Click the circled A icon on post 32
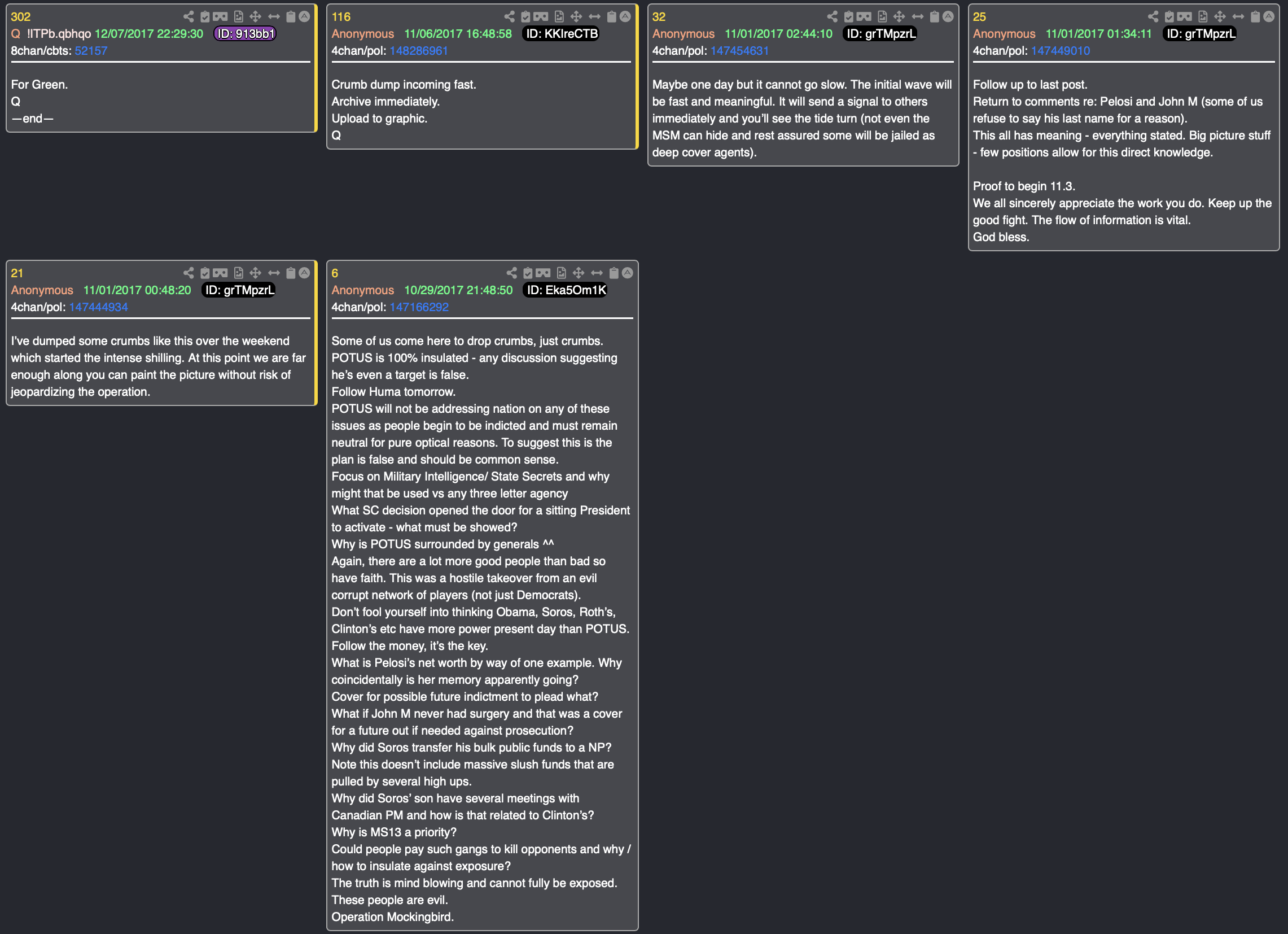Screen dimensions: 1288x934 (948, 16)
